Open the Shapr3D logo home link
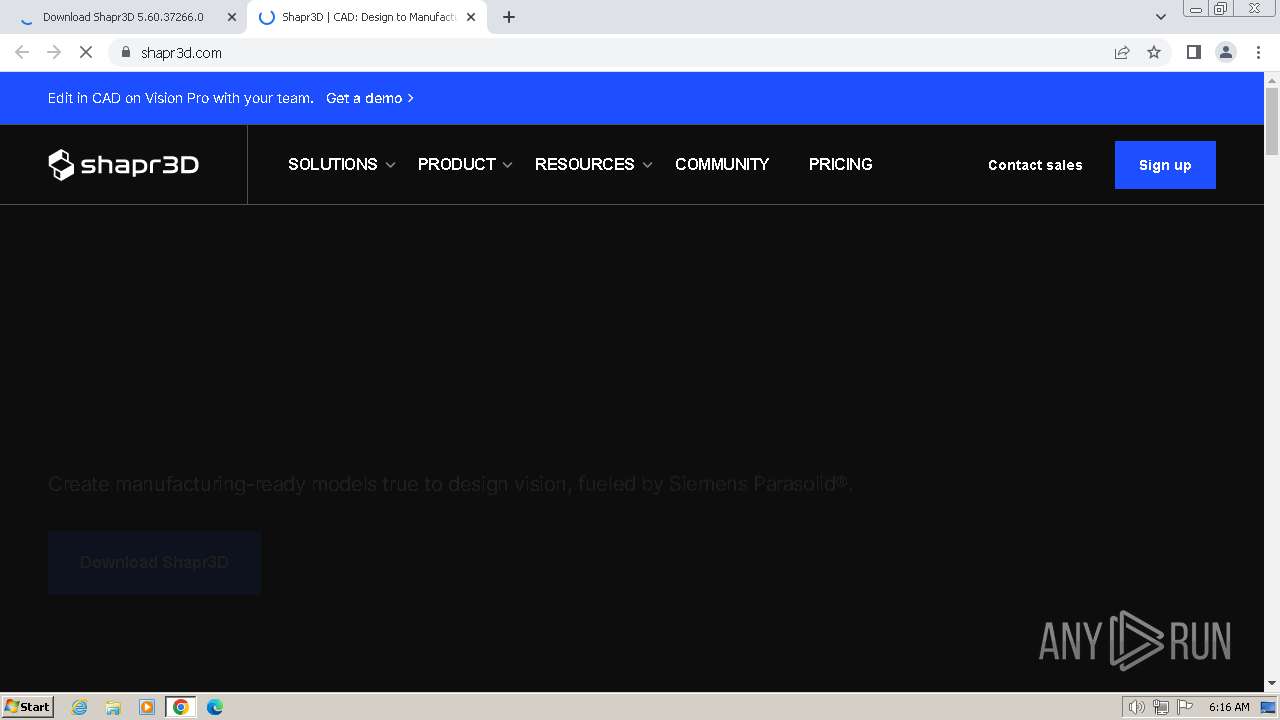This screenshot has width=1280, height=720. pyautogui.click(x=124, y=165)
